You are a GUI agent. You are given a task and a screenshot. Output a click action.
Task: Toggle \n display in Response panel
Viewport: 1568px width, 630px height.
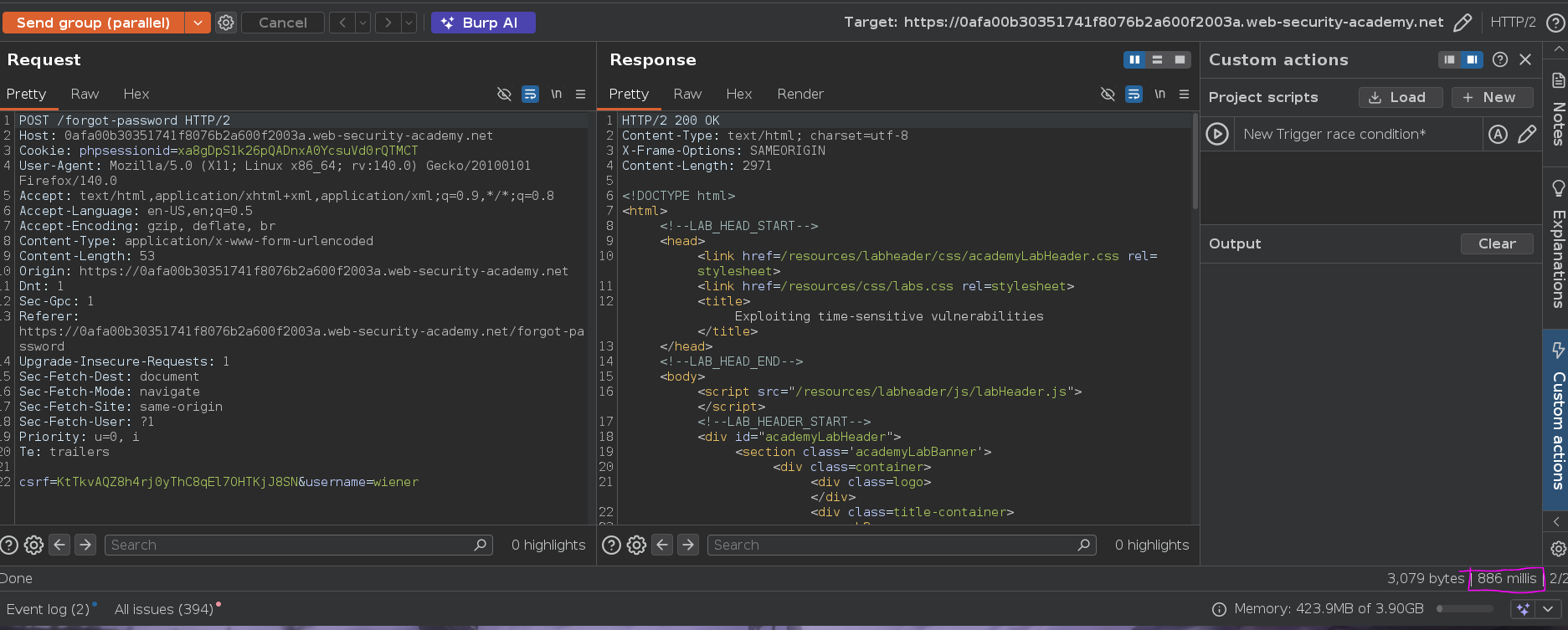click(1159, 94)
